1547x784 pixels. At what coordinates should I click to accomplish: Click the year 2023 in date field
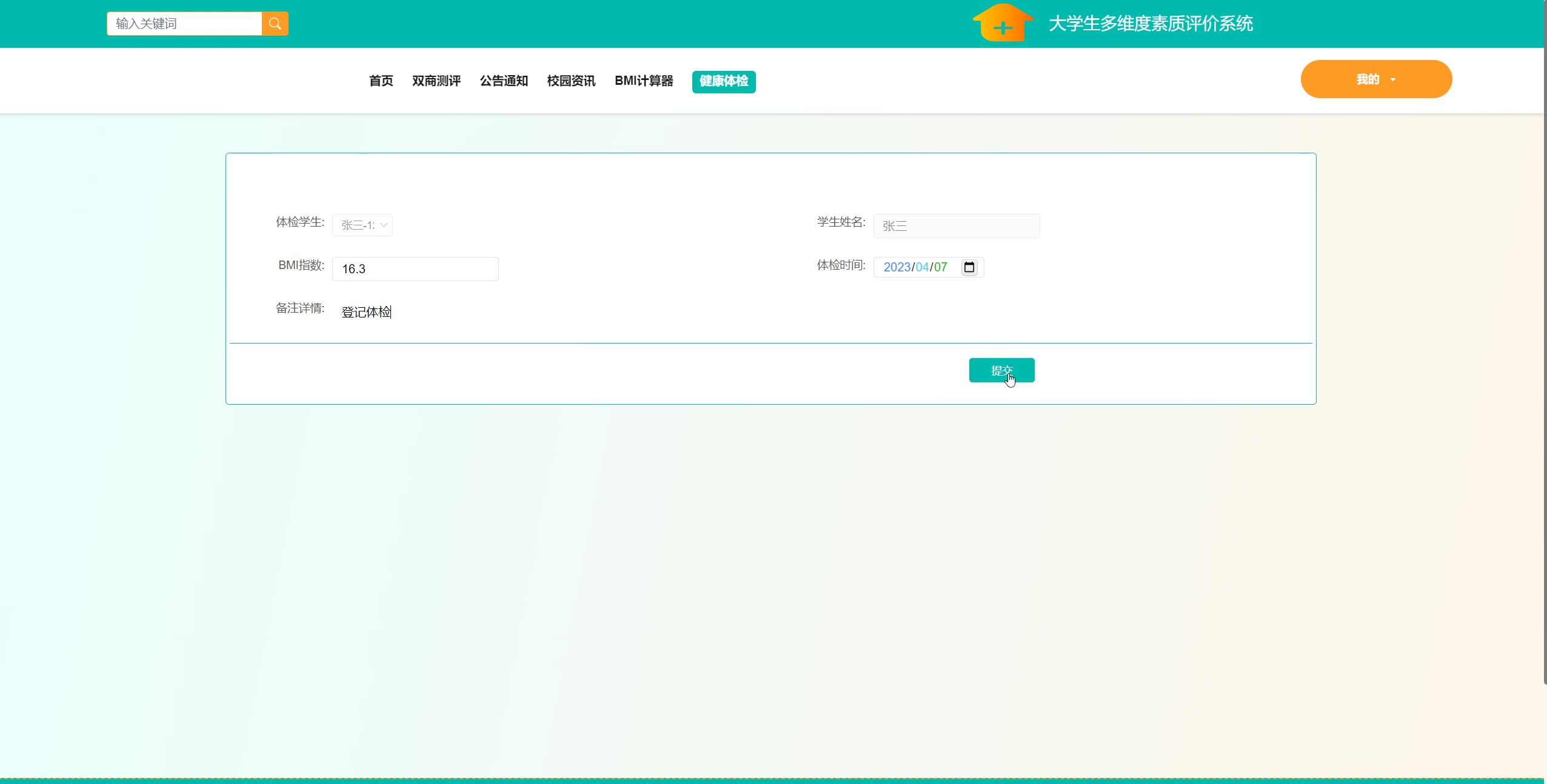coord(897,267)
